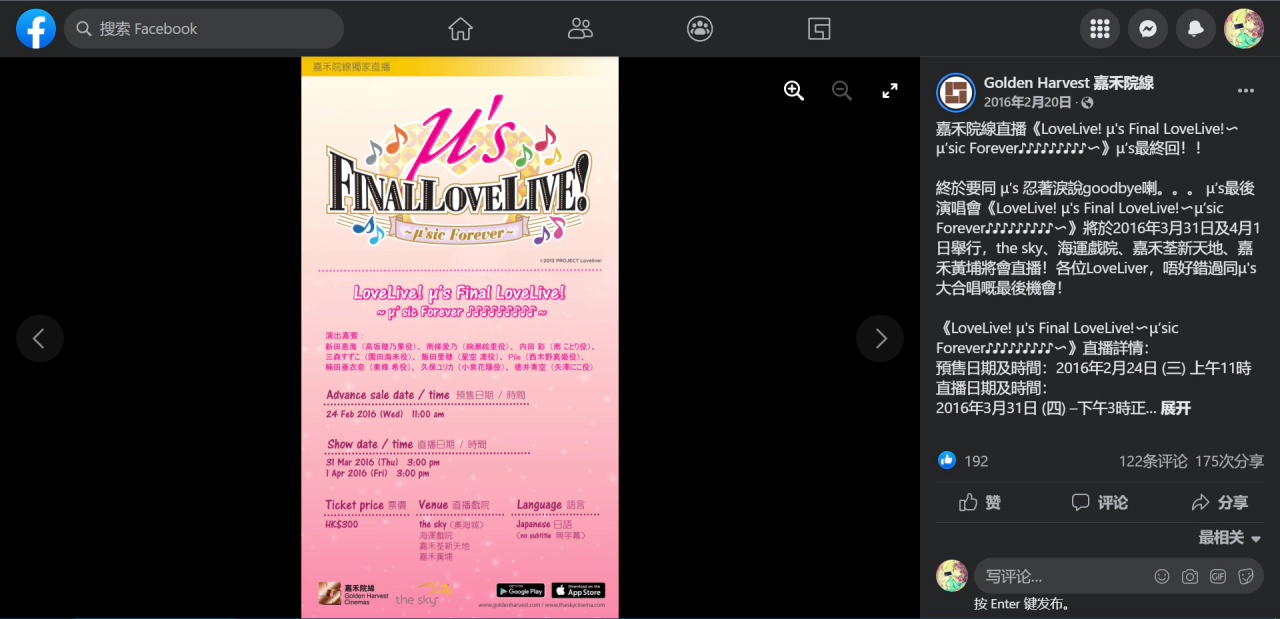The width and height of the screenshot is (1280, 619).
Task: Add a GIF to the comment
Action: coord(1218,576)
